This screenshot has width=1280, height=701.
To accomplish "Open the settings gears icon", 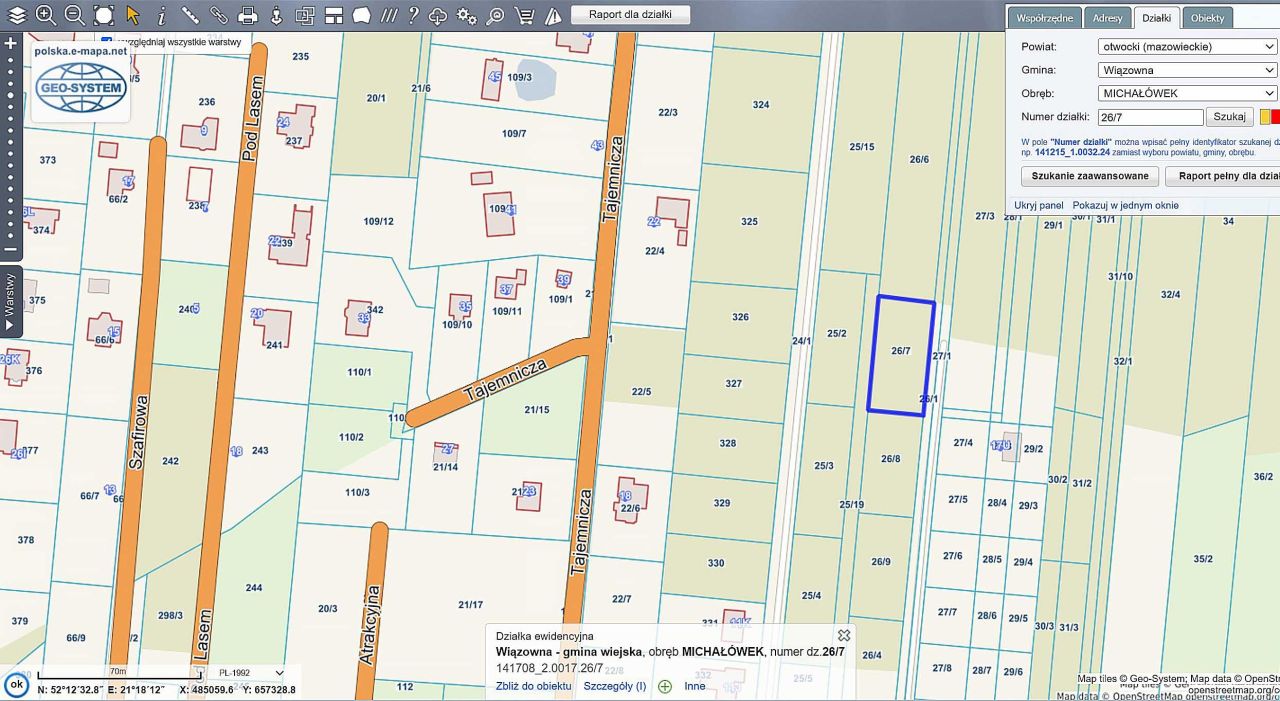I will pos(466,15).
